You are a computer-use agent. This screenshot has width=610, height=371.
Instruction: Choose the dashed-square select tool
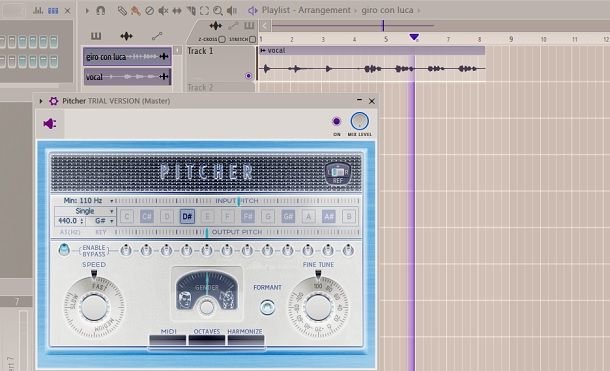click(204, 10)
